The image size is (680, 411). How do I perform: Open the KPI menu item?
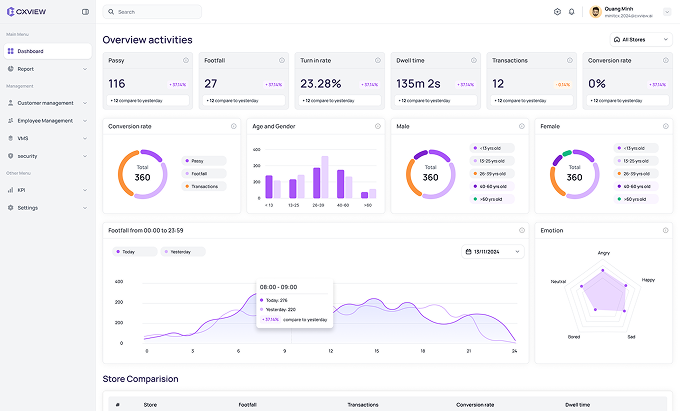(x=21, y=190)
